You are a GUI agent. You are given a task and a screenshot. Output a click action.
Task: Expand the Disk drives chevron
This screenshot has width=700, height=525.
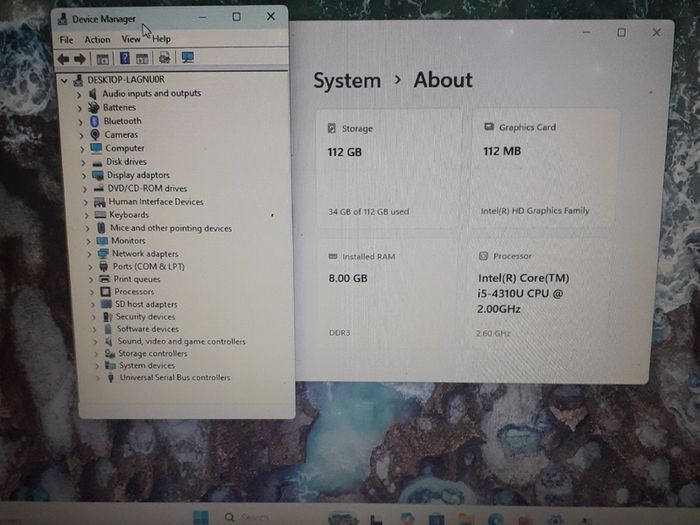click(x=83, y=162)
